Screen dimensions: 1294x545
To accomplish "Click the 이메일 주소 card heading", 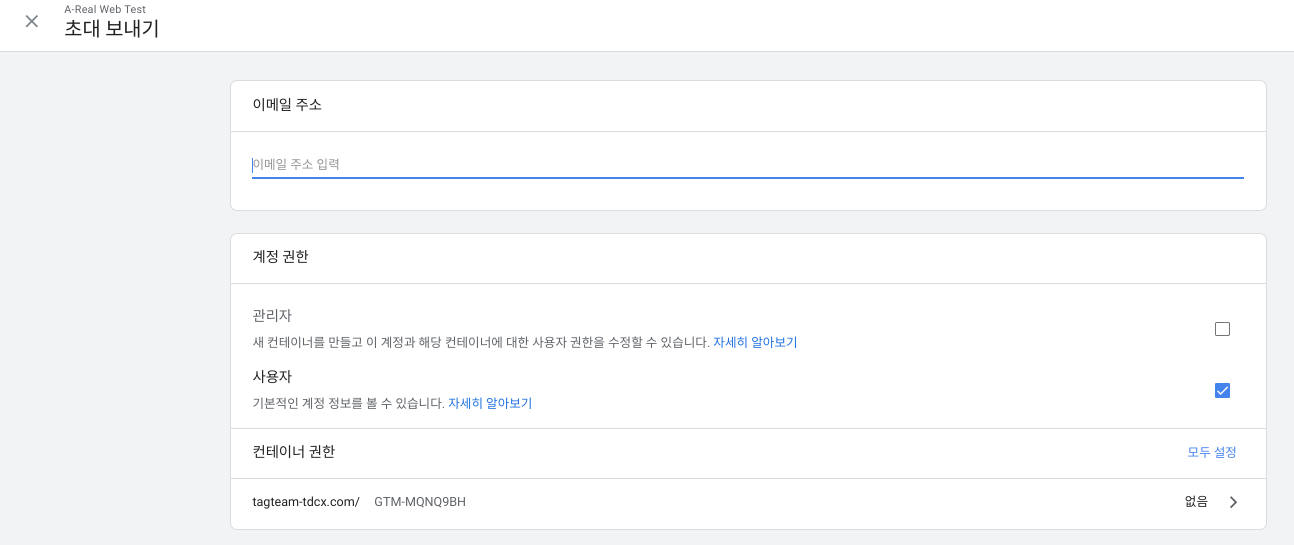I will (x=287, y=105).
